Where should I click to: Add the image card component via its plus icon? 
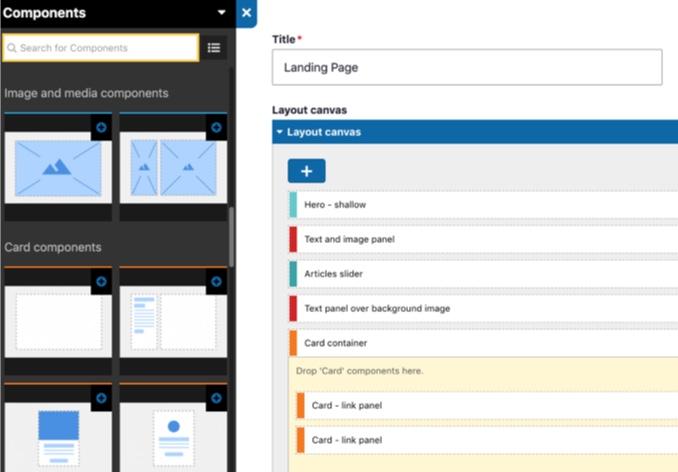click(x=101, y=398)
